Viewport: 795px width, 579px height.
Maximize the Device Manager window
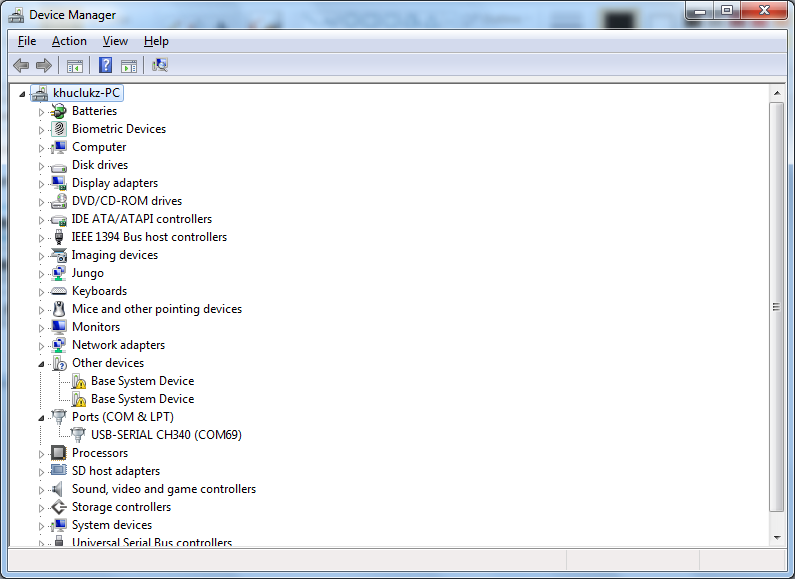(x=727, y=11)
